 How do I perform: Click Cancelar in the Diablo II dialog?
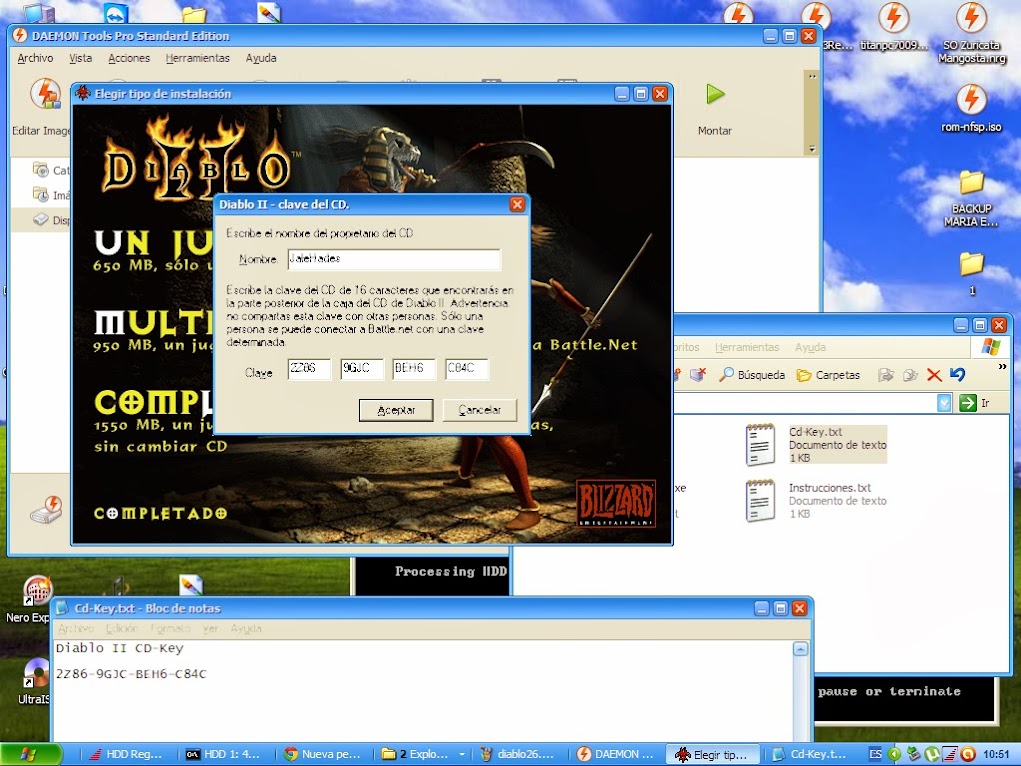pos(480,410)
